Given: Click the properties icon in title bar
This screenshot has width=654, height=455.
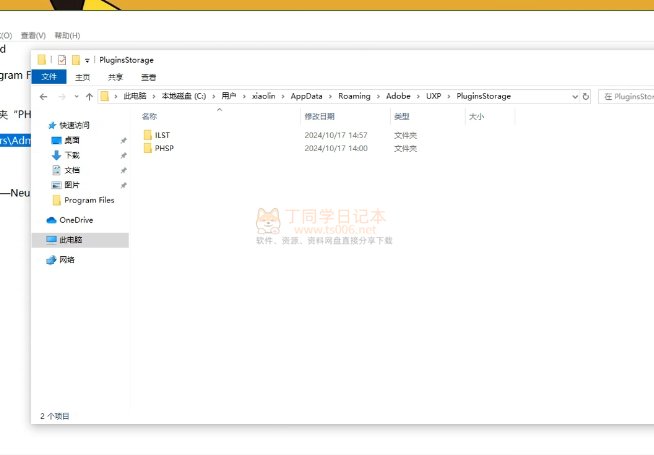Looking at the screenshot, I should pyautogui.click(x=62, y=60).
